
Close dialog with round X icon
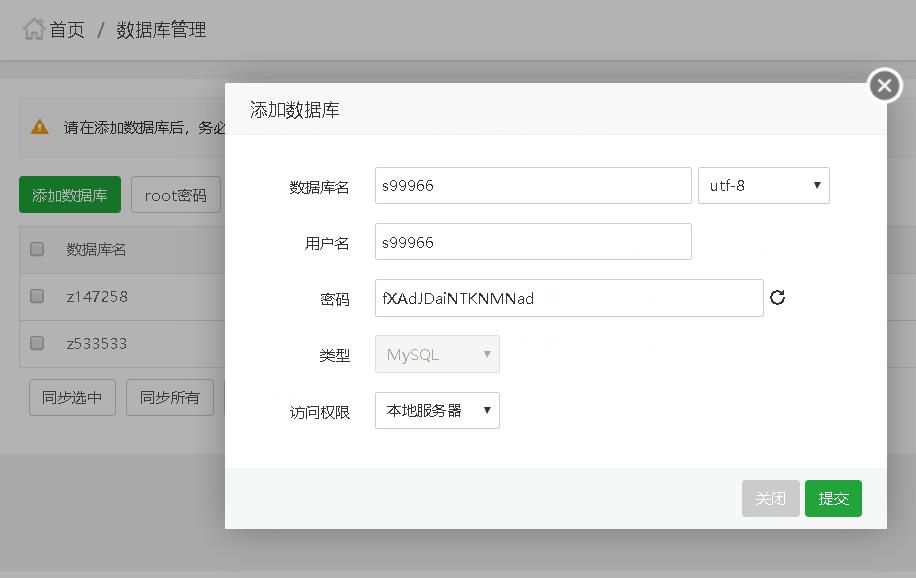tap(884, 86)
